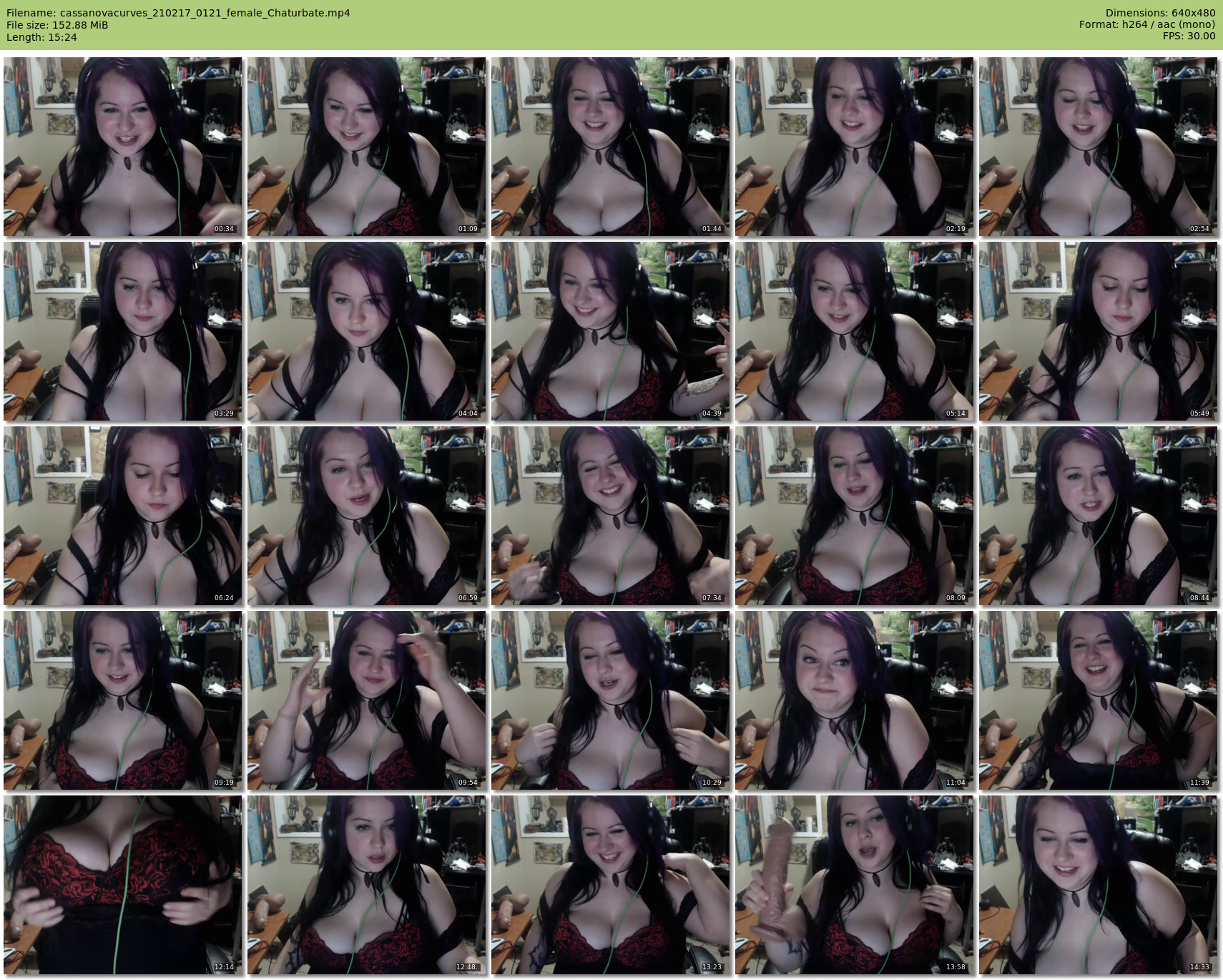Select the thumbnail stamped 02:19
This screenshot has height=980, width=1223.
click(x=854, y=147)
